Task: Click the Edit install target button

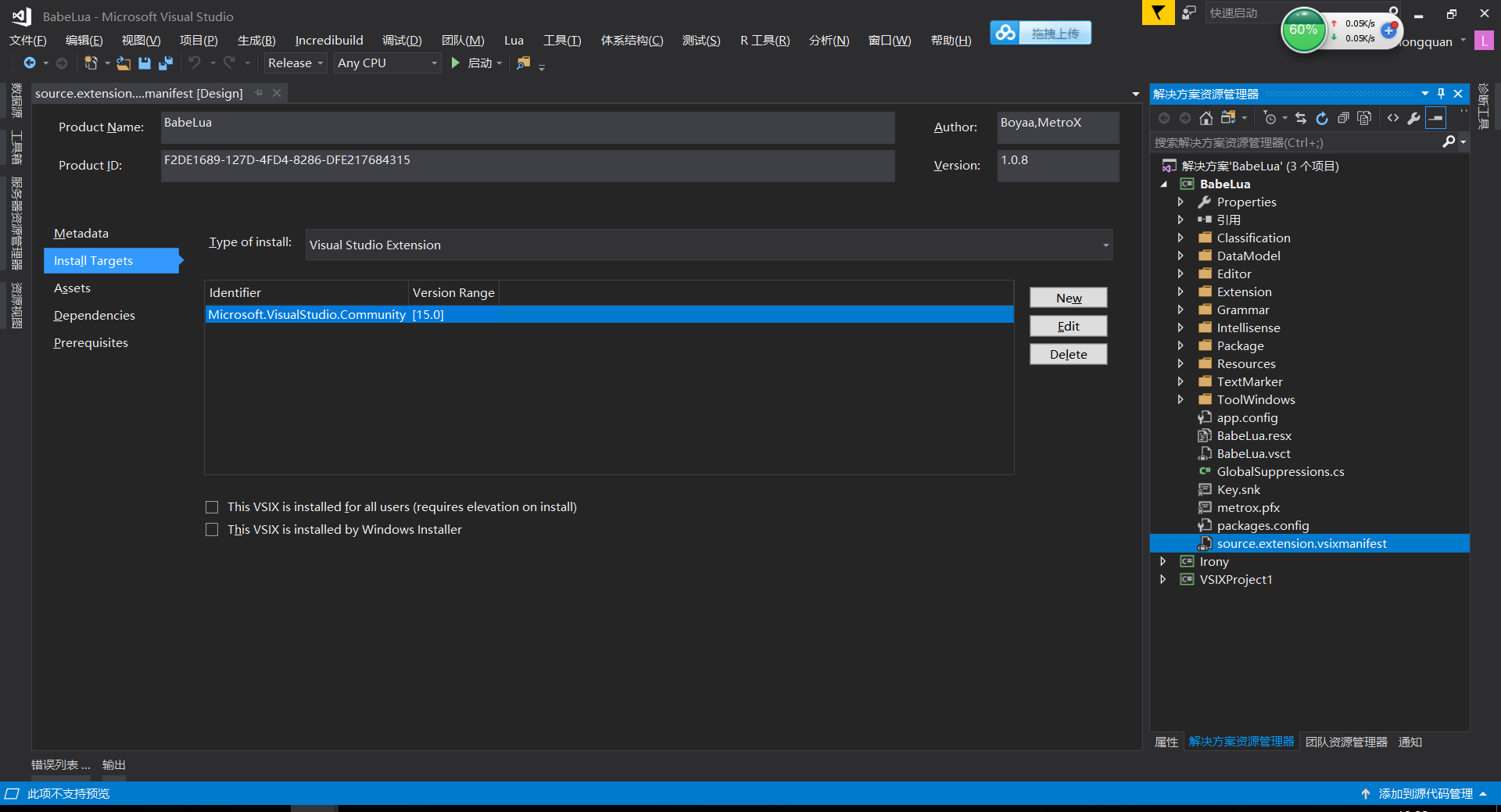Action: (x=1069, y=326)
